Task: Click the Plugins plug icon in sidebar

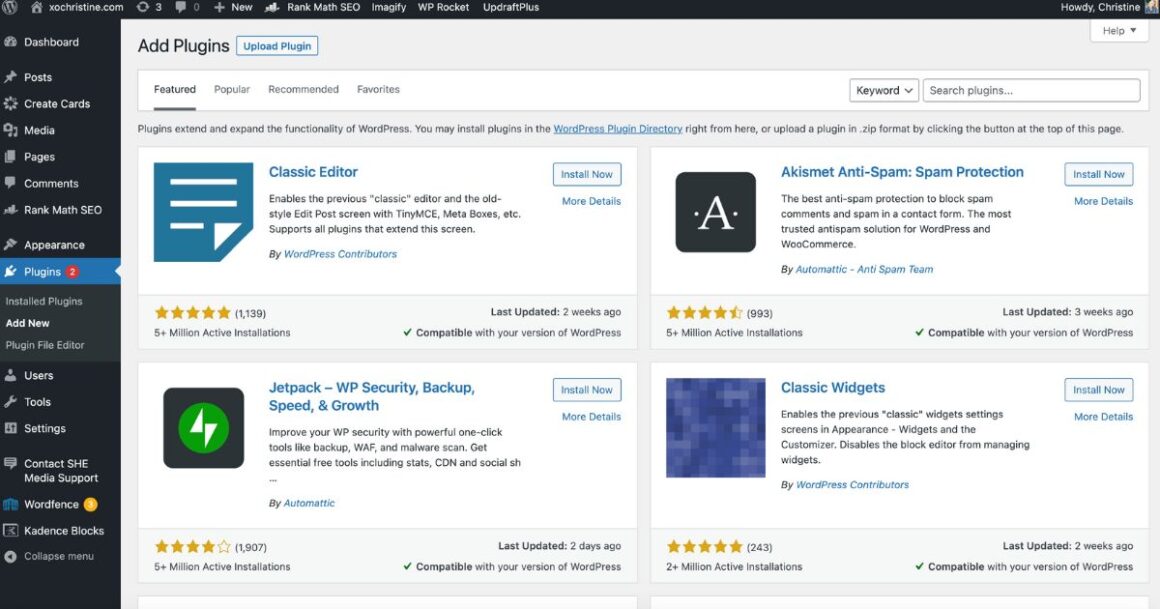Action: (10, 272)
